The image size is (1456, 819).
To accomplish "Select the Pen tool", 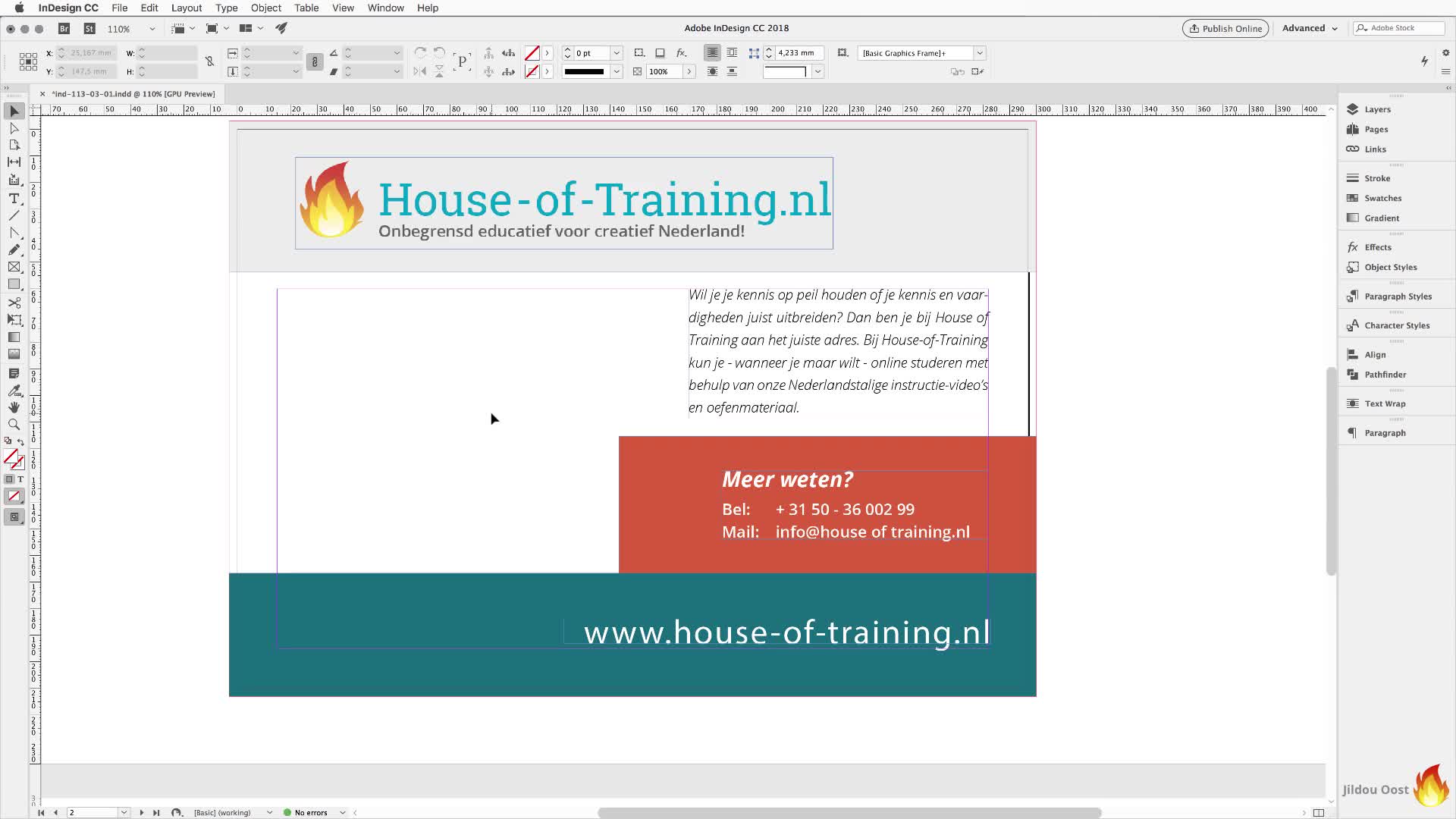I will 14,233.
